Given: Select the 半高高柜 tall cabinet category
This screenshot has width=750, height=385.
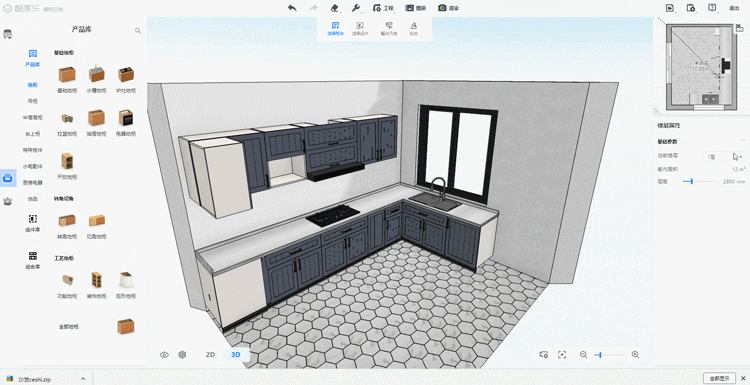Looking at the screenshot, I should click(x=33, y=117).
